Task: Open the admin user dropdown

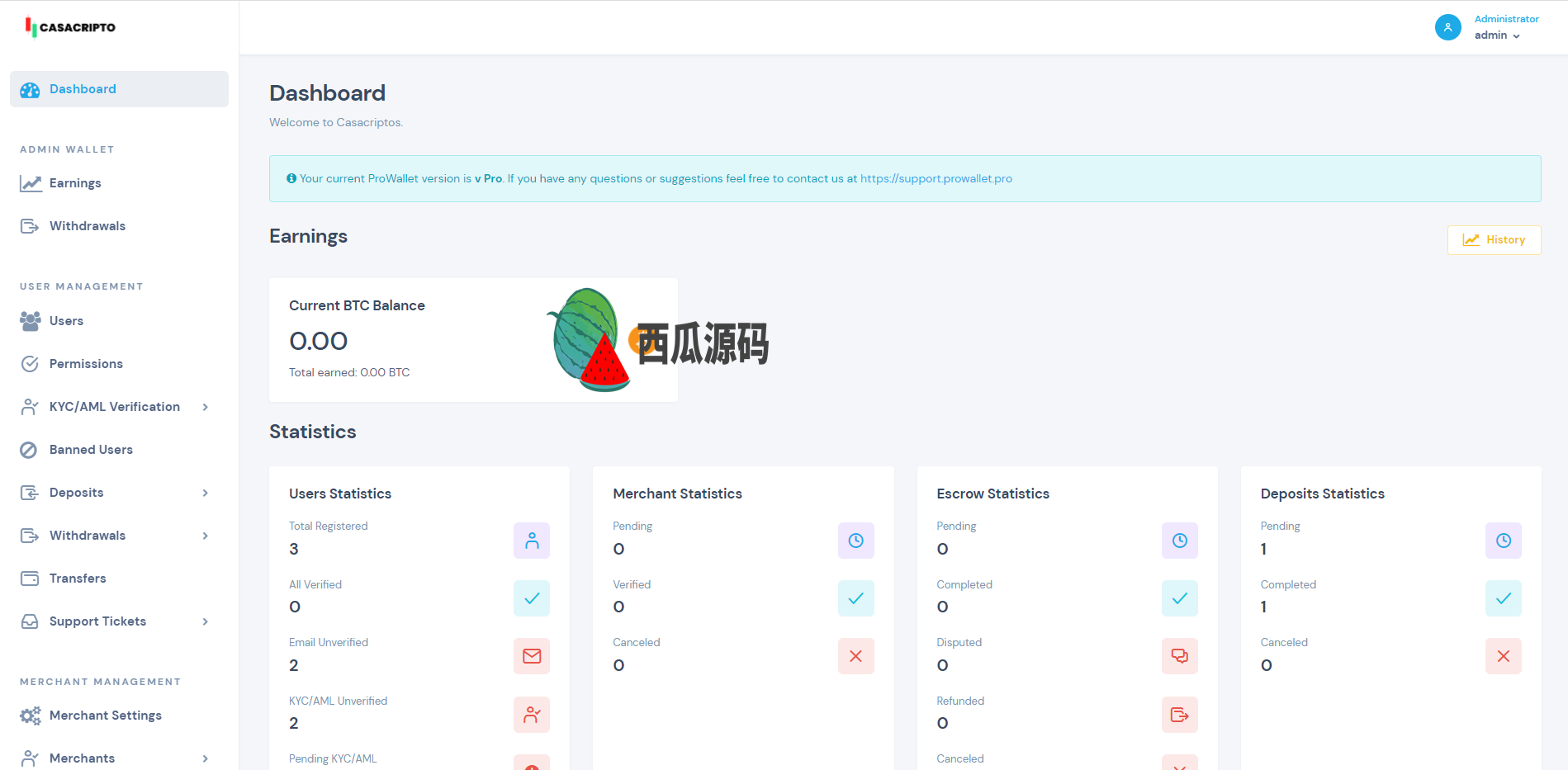Action: 1497,35
